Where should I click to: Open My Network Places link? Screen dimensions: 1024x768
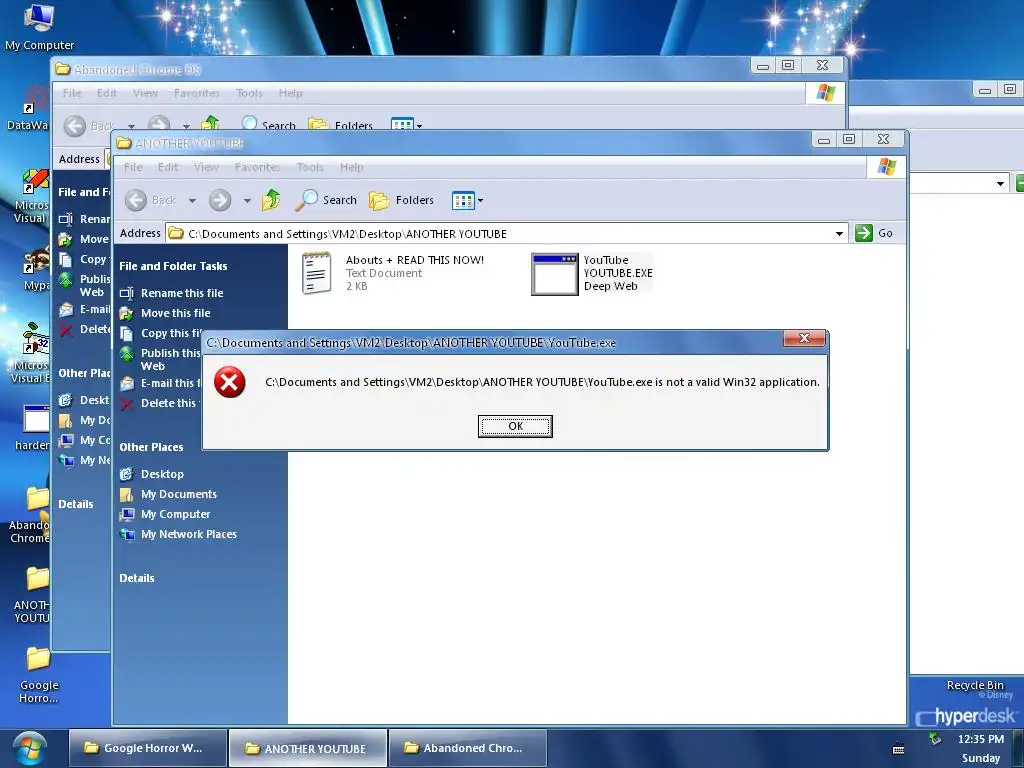(189, 534)
